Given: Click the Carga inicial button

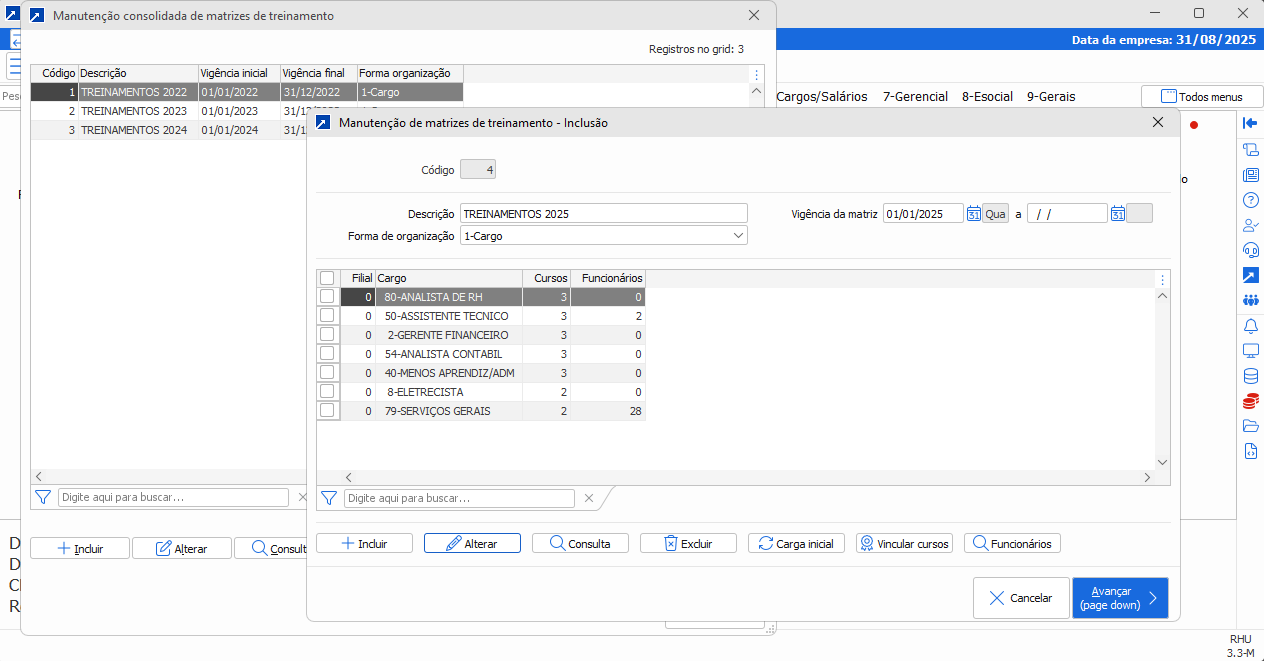Looking at the screenshot, I should point(797,543).
